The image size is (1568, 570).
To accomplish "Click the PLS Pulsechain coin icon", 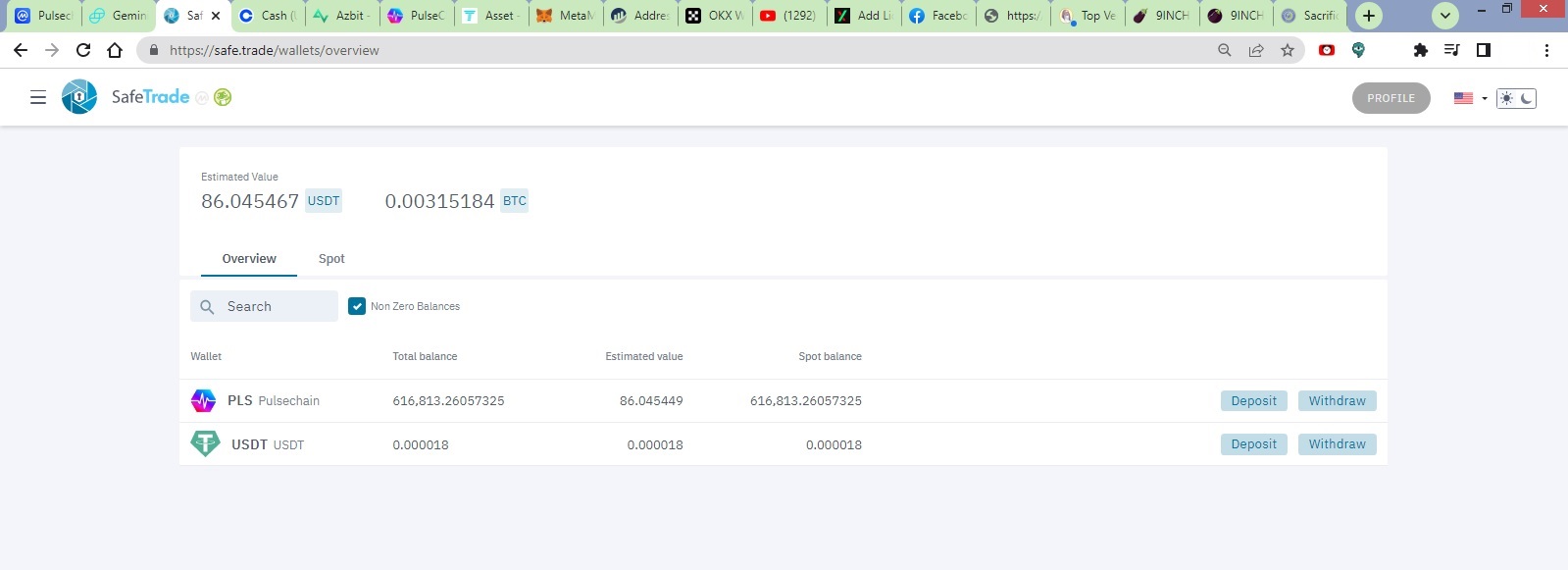I will (203, 400).
